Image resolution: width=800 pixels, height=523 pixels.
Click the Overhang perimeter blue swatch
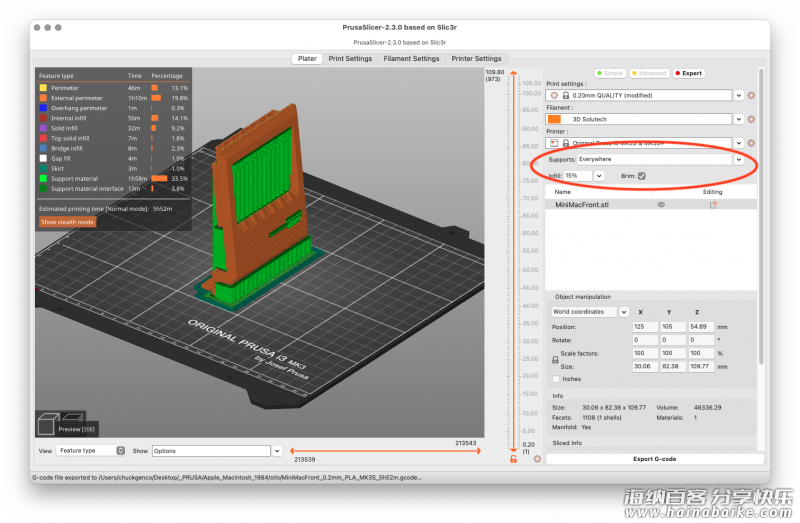point(43,108)
